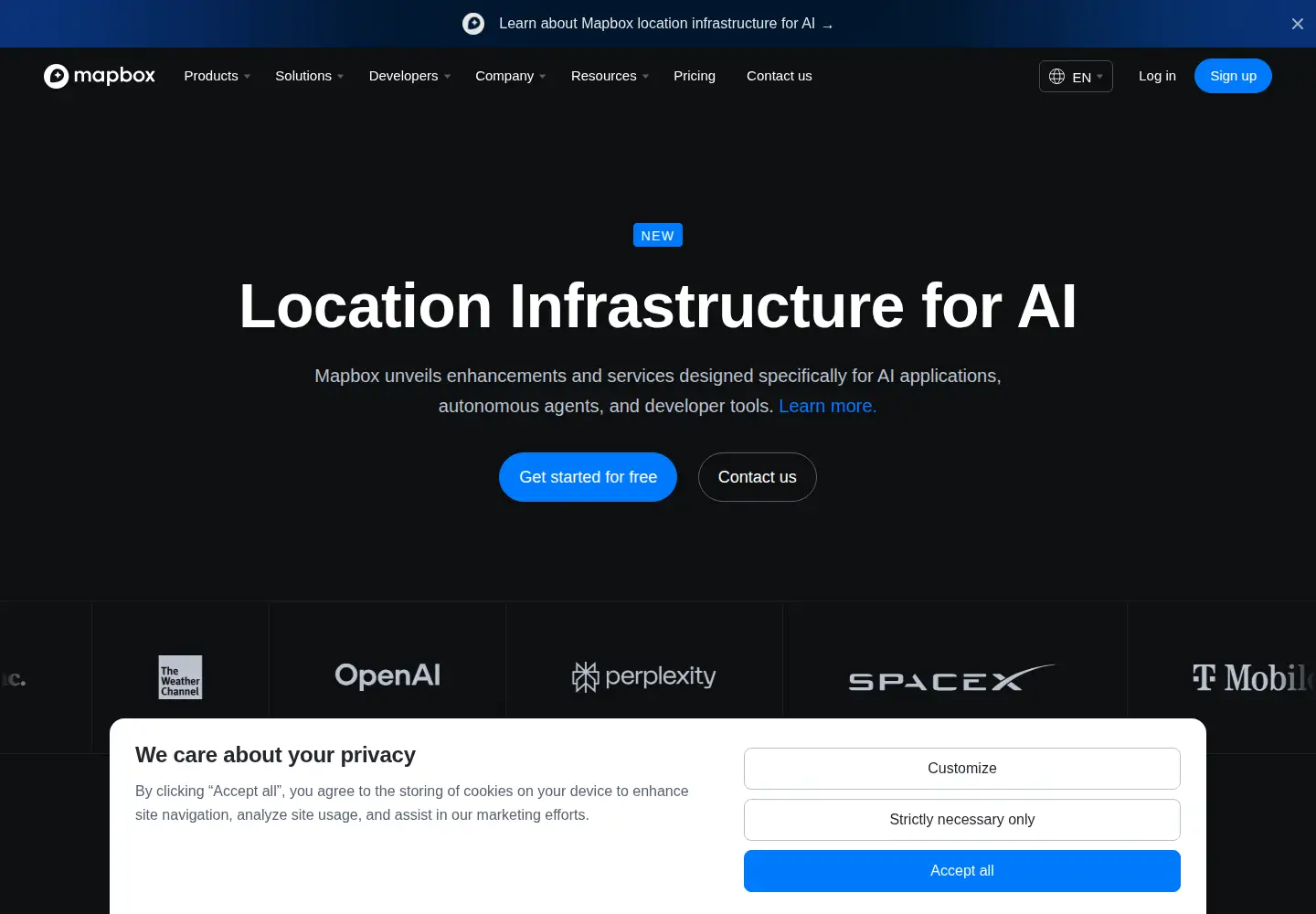Close the top announcement banner
This screenshot has width=1316, height=914.
pos(1298,24)
